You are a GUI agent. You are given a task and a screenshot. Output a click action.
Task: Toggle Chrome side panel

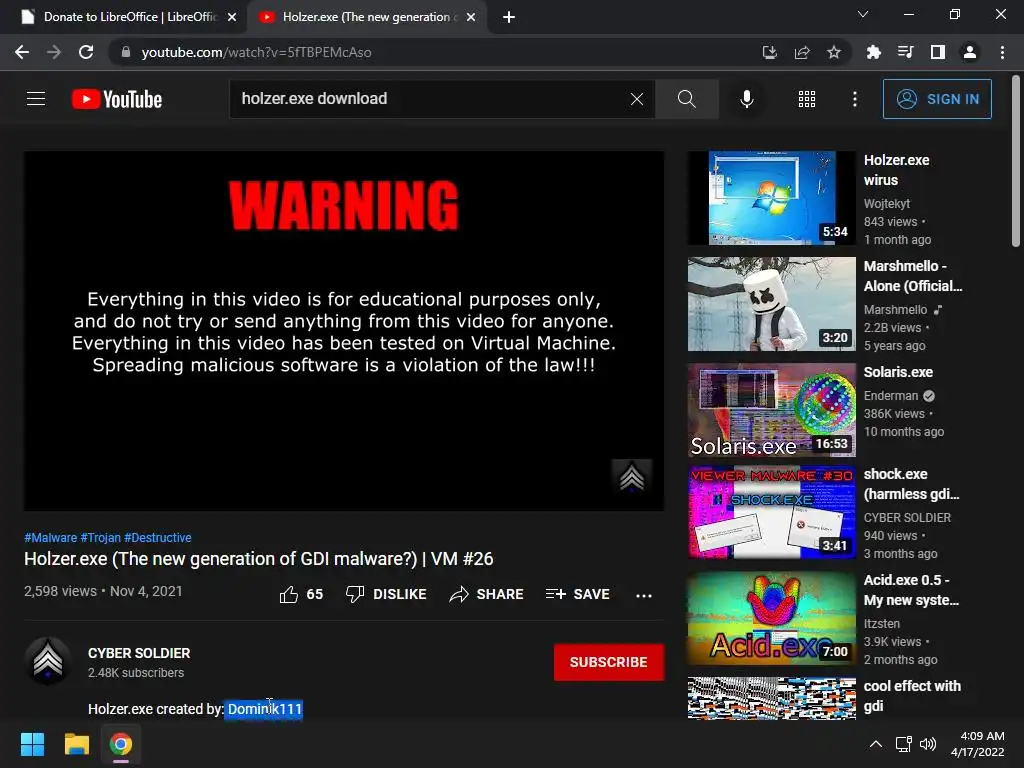[938, 52]
